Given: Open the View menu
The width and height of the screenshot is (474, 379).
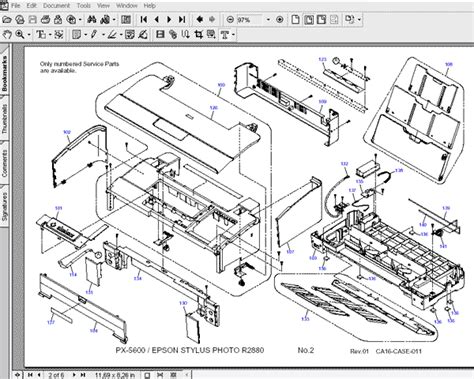Looking at the screenshot, I should 103,6.
